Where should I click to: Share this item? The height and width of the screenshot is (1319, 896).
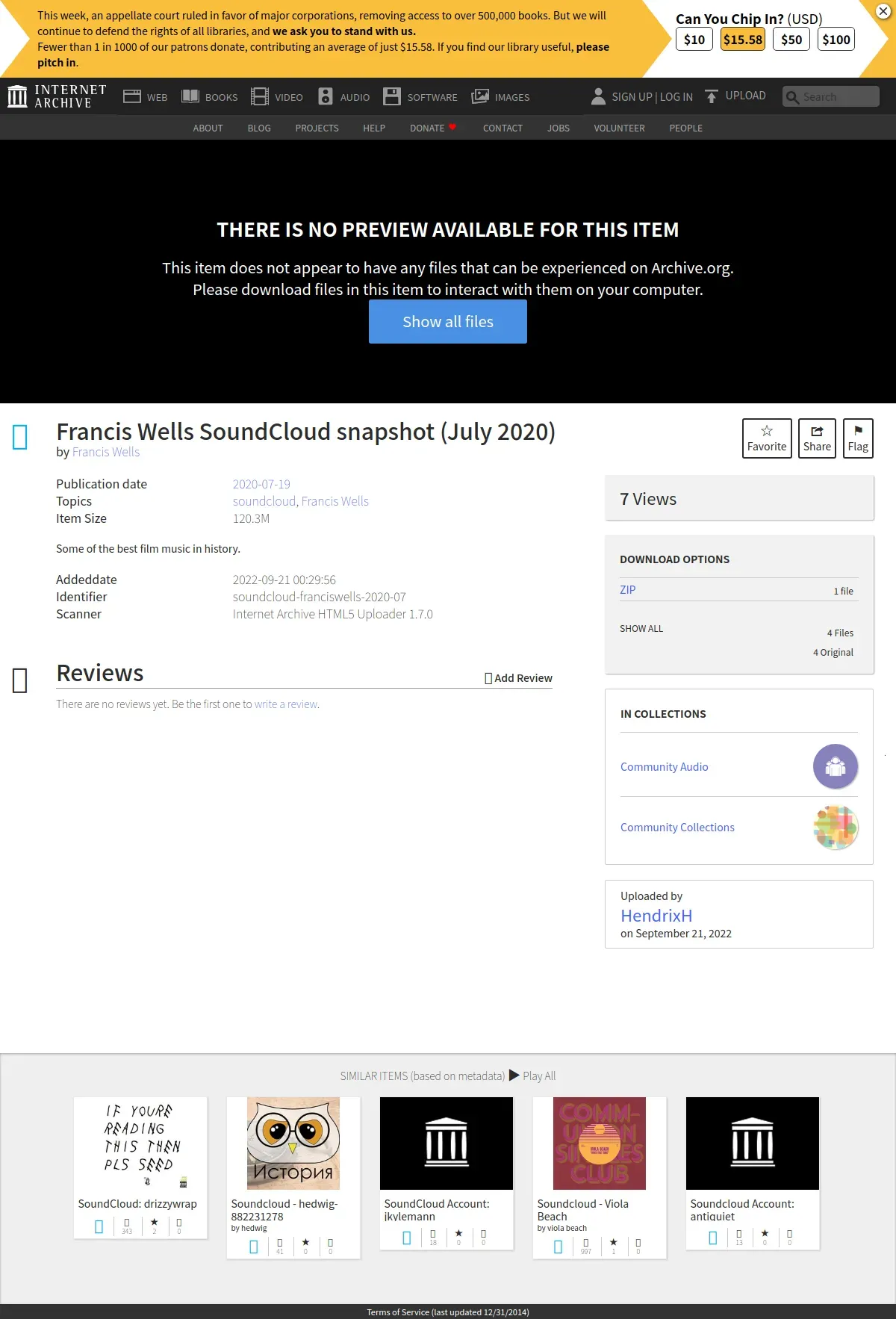817,438
